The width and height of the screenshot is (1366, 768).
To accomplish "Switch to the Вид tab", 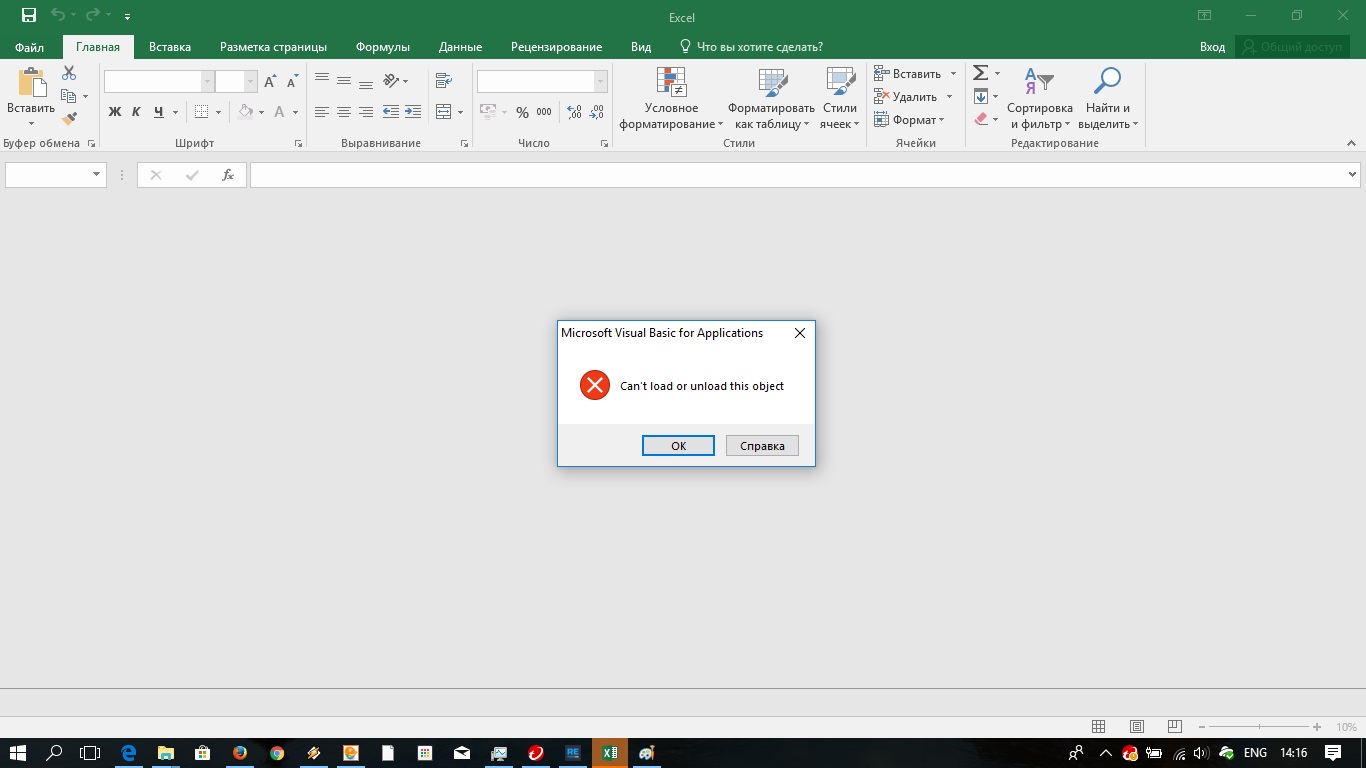I will [641, 47].
